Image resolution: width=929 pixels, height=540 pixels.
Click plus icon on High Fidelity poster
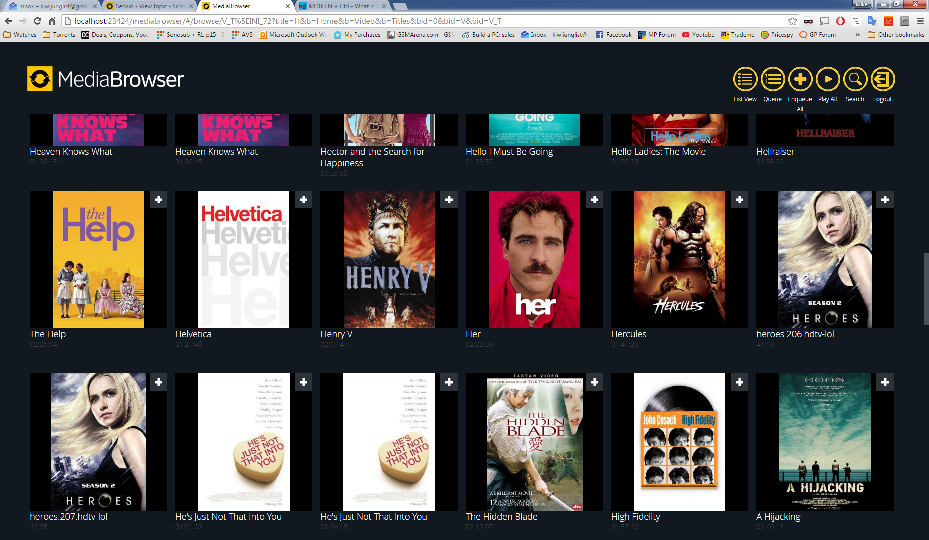click(x=739, y=382)
